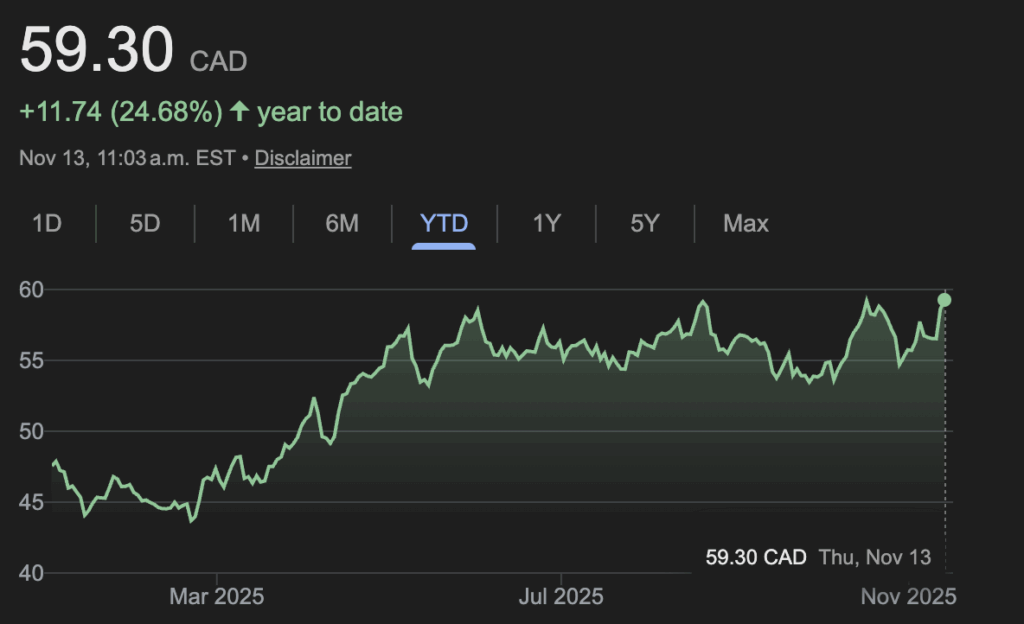Click the 60 y-axis gridline label
This screenshot has width=1024, height=624.
tap(32, 290)
